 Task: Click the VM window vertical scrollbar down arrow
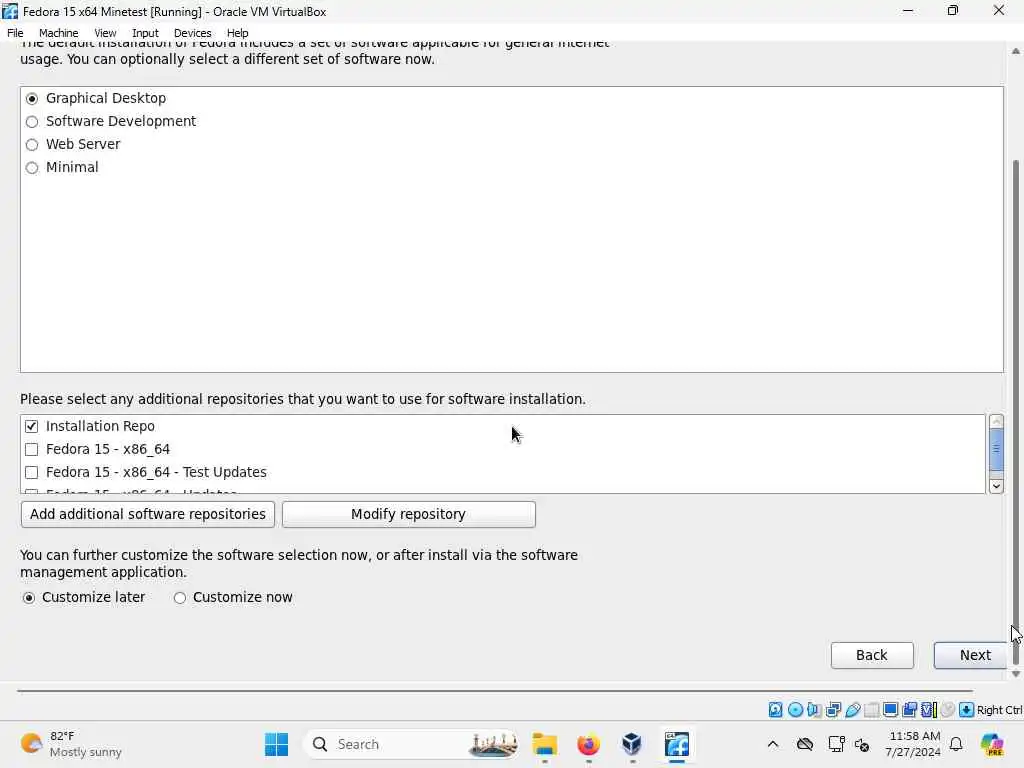(1016, 673)
